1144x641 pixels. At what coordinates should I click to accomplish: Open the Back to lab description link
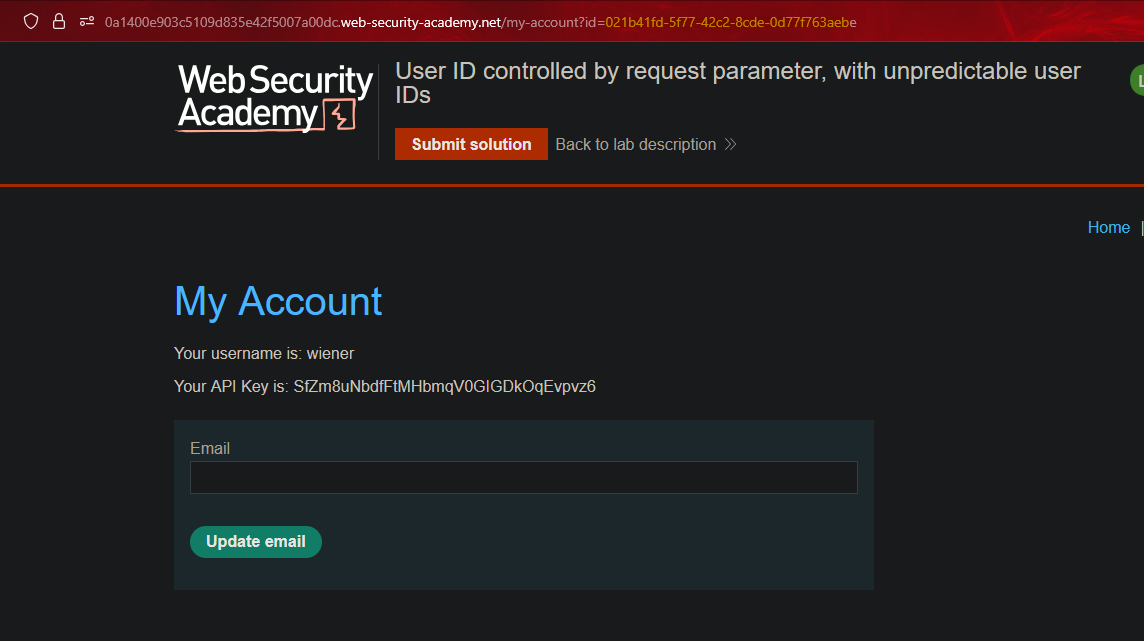pos(635,144)
